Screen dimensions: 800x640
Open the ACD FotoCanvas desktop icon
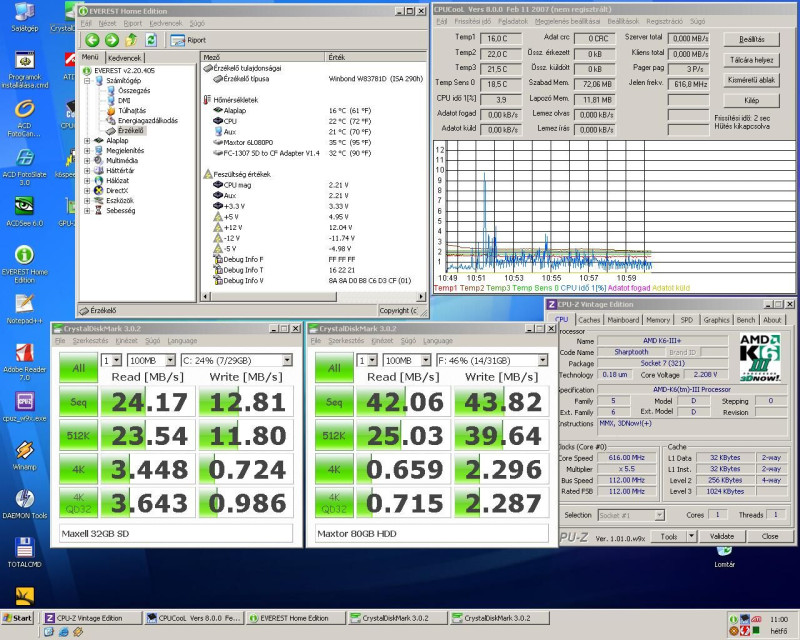[x=24, y=118]
